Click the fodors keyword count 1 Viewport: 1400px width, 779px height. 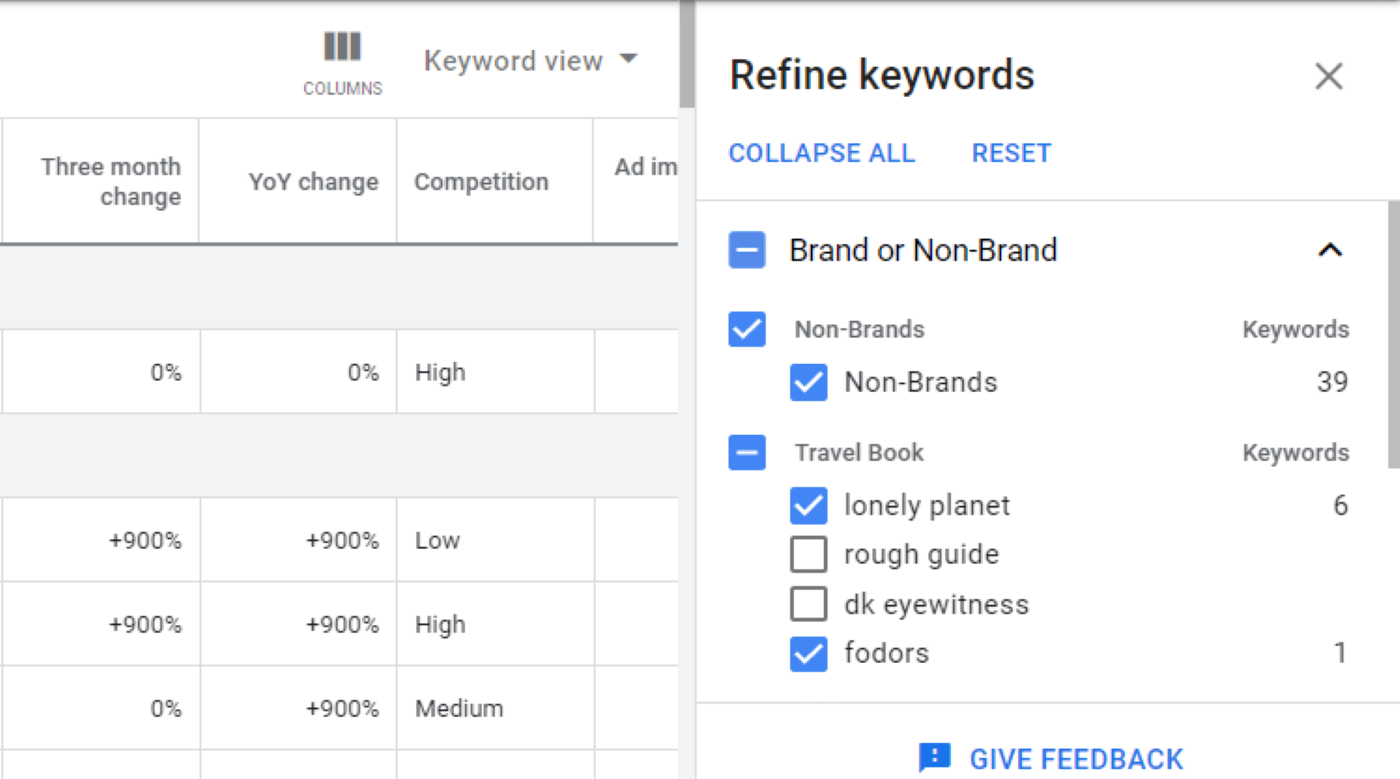tap(1340, 653)
